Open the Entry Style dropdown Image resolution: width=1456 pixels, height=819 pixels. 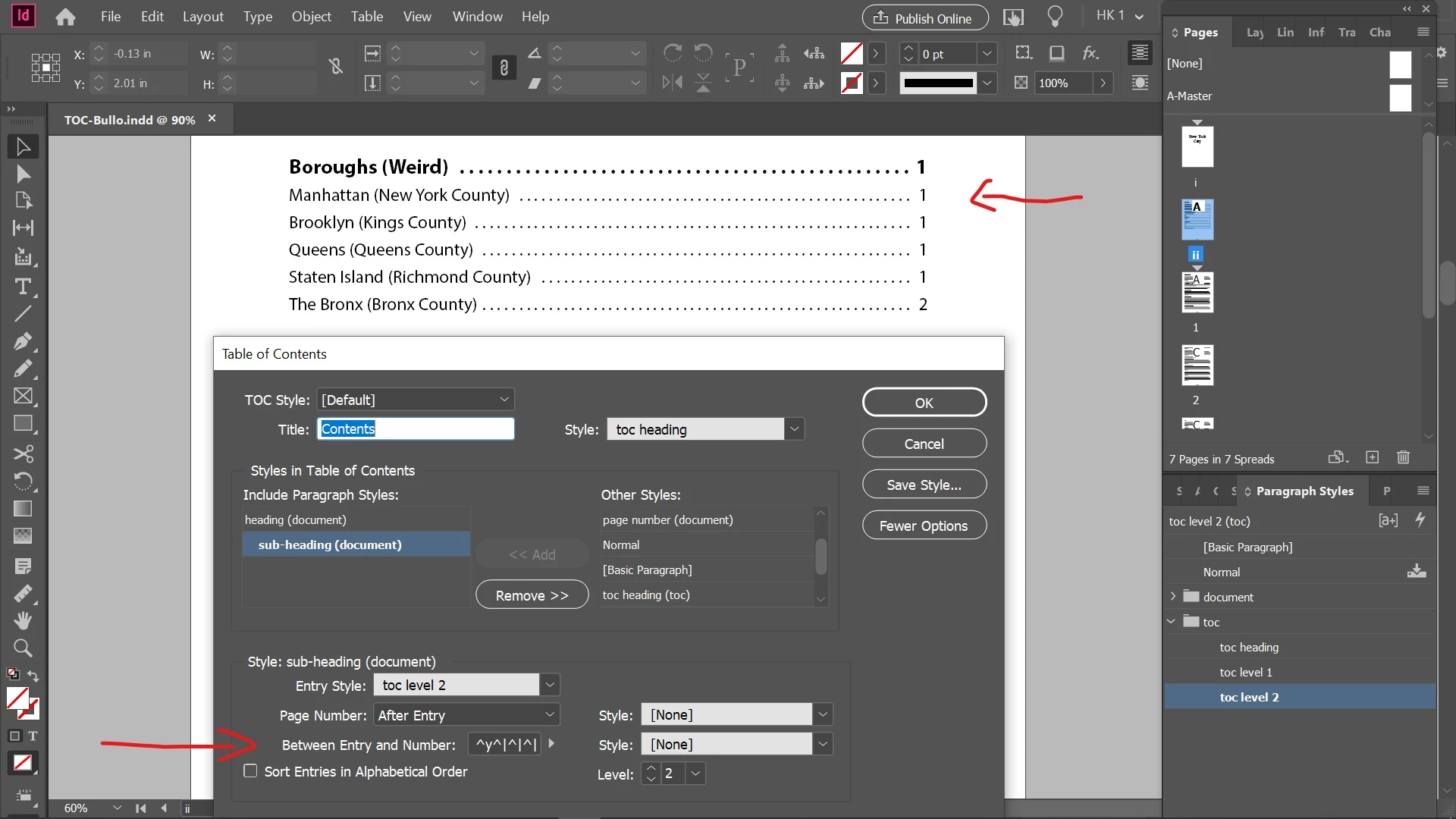[550, 685]
